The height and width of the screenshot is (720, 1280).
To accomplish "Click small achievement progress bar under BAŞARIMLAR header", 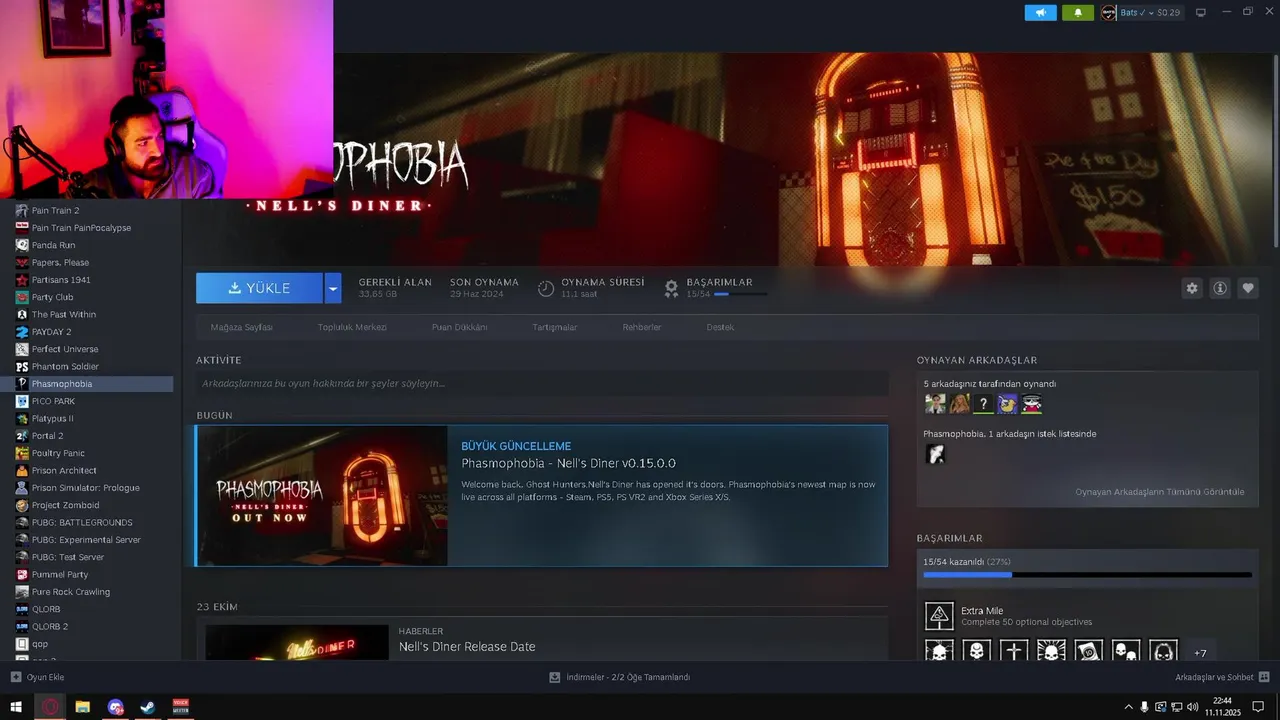I will coord(741,294).
